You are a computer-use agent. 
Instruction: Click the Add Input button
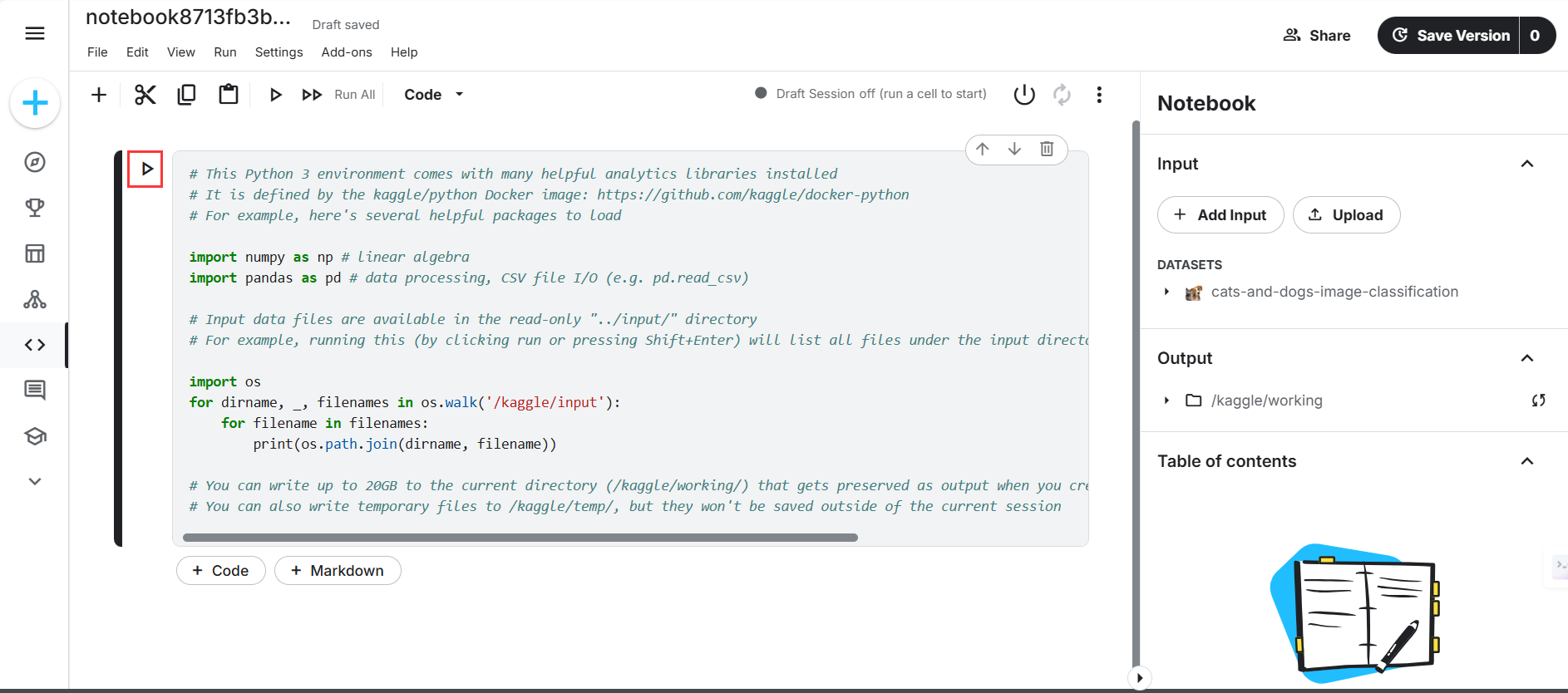click(1220, 215)
